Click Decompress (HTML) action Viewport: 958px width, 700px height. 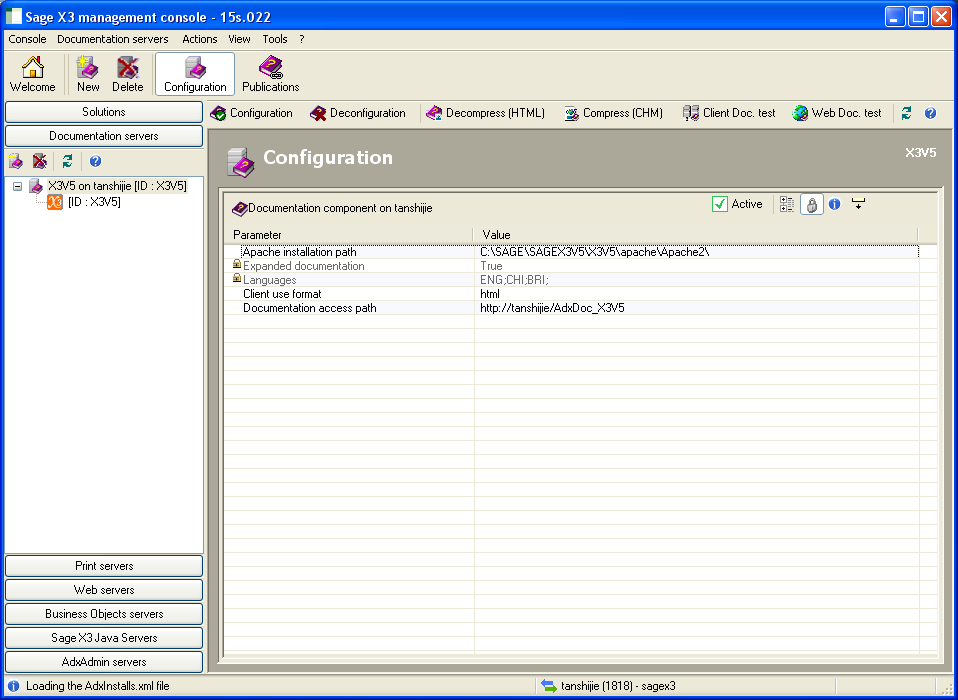[485, 113]
